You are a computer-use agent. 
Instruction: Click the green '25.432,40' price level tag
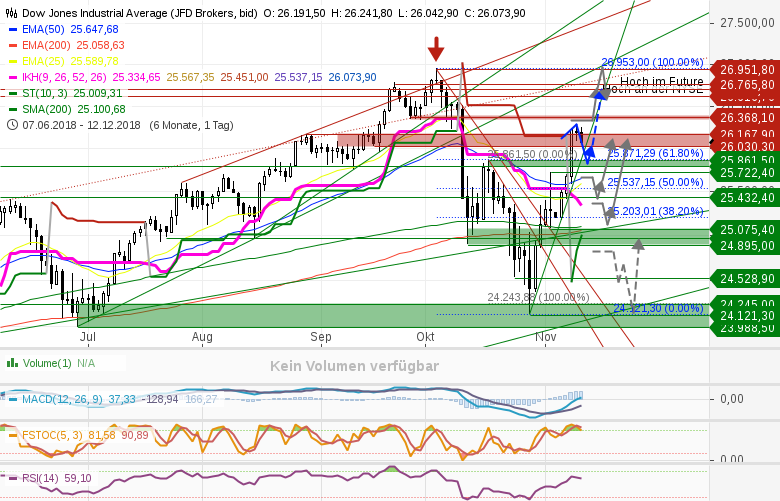tap(745, 198)
